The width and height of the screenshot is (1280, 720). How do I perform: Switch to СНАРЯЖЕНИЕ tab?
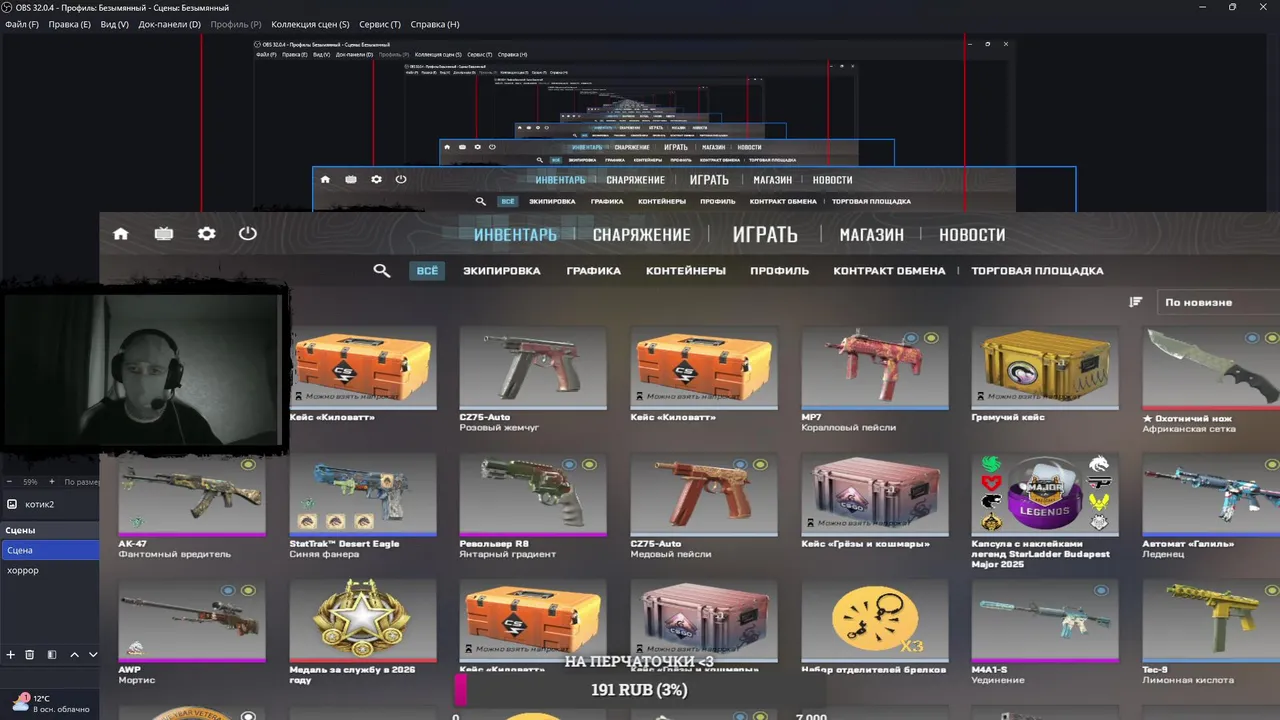pyautogui.click(x=641, y=235)
